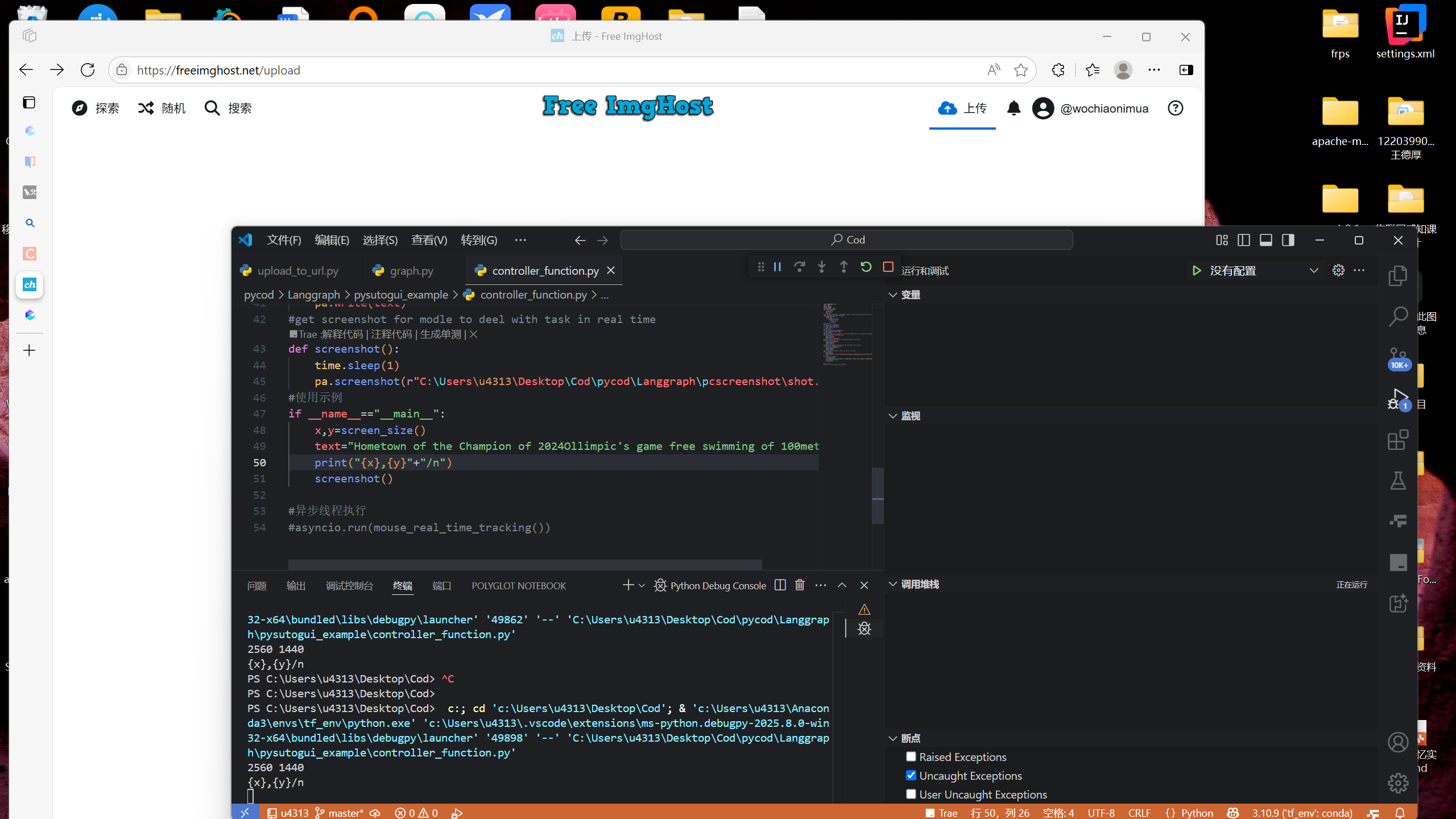Refresh the browser page
This screenshot has width=1456, height=819.
tap(88, 70)
